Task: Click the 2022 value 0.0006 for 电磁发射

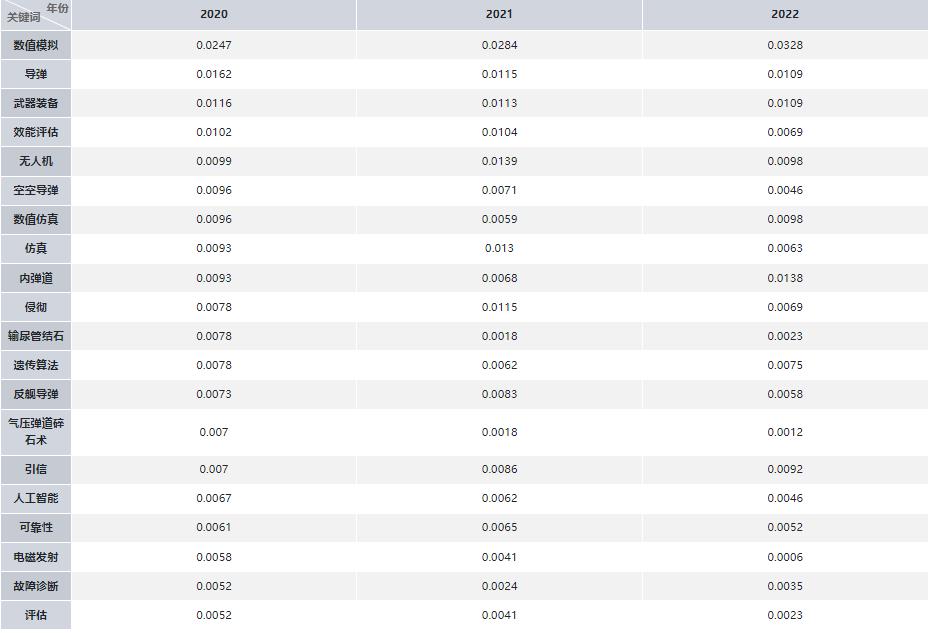Action: coord(785,557)
